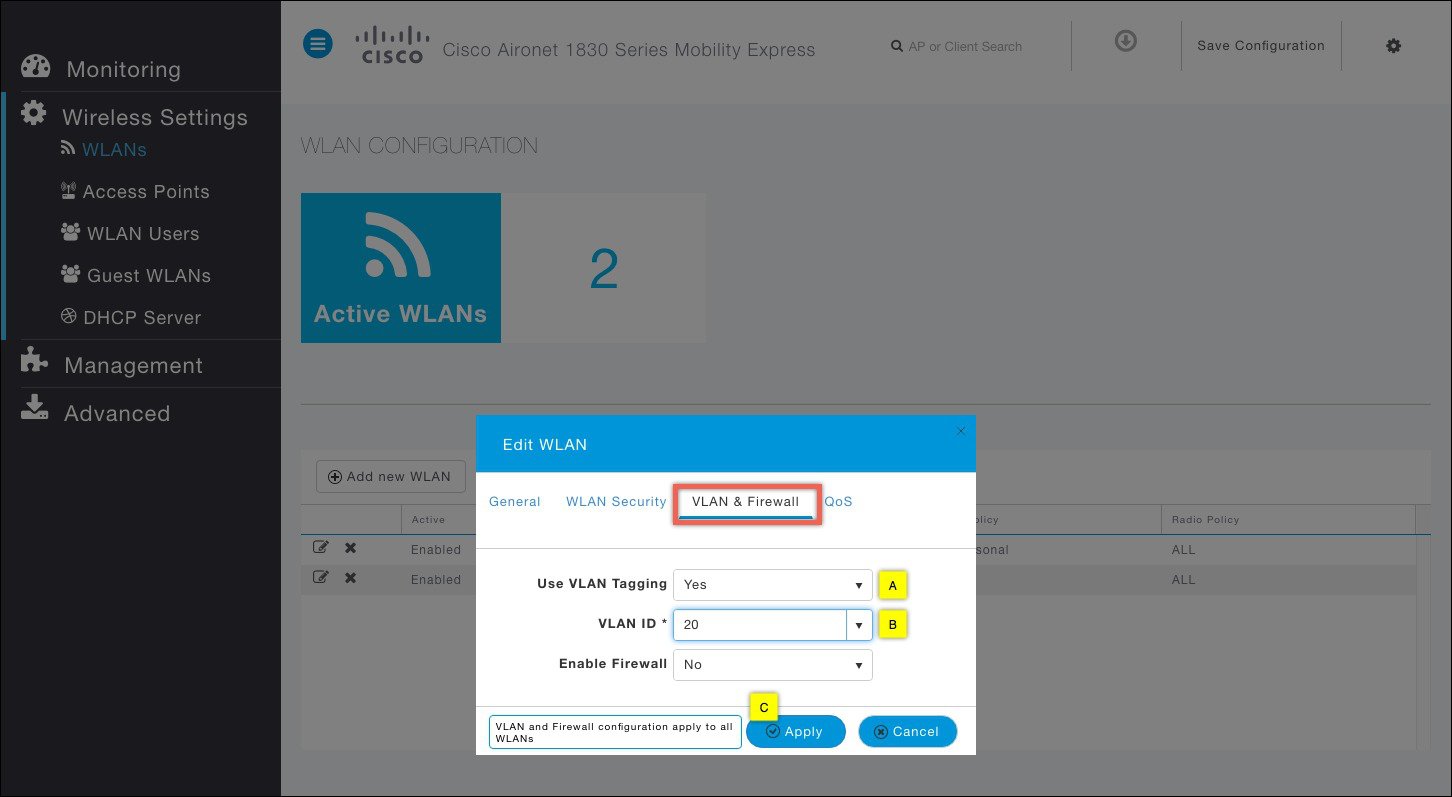1452x797 pixels.
Task: Cancel the Edit WLAN dialog
Action: (907, 731)
